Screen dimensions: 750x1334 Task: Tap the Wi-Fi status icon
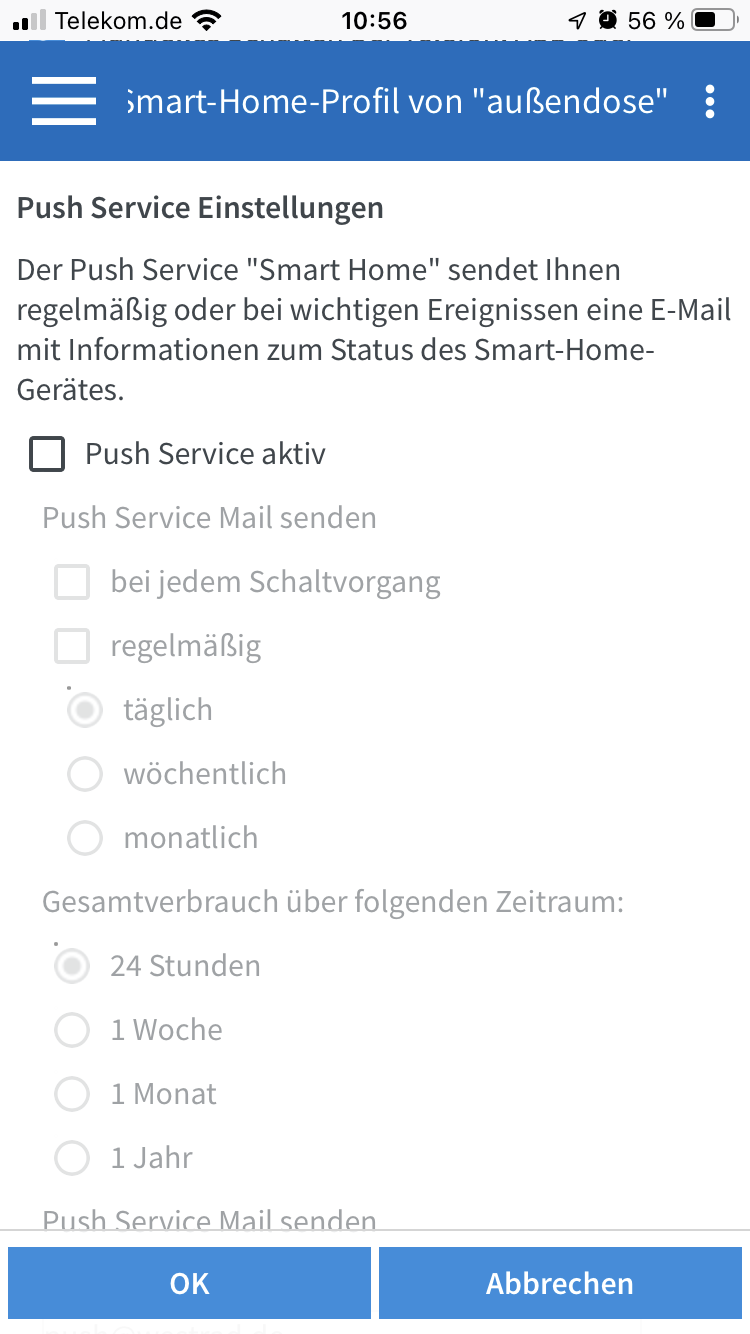[207, 20]
